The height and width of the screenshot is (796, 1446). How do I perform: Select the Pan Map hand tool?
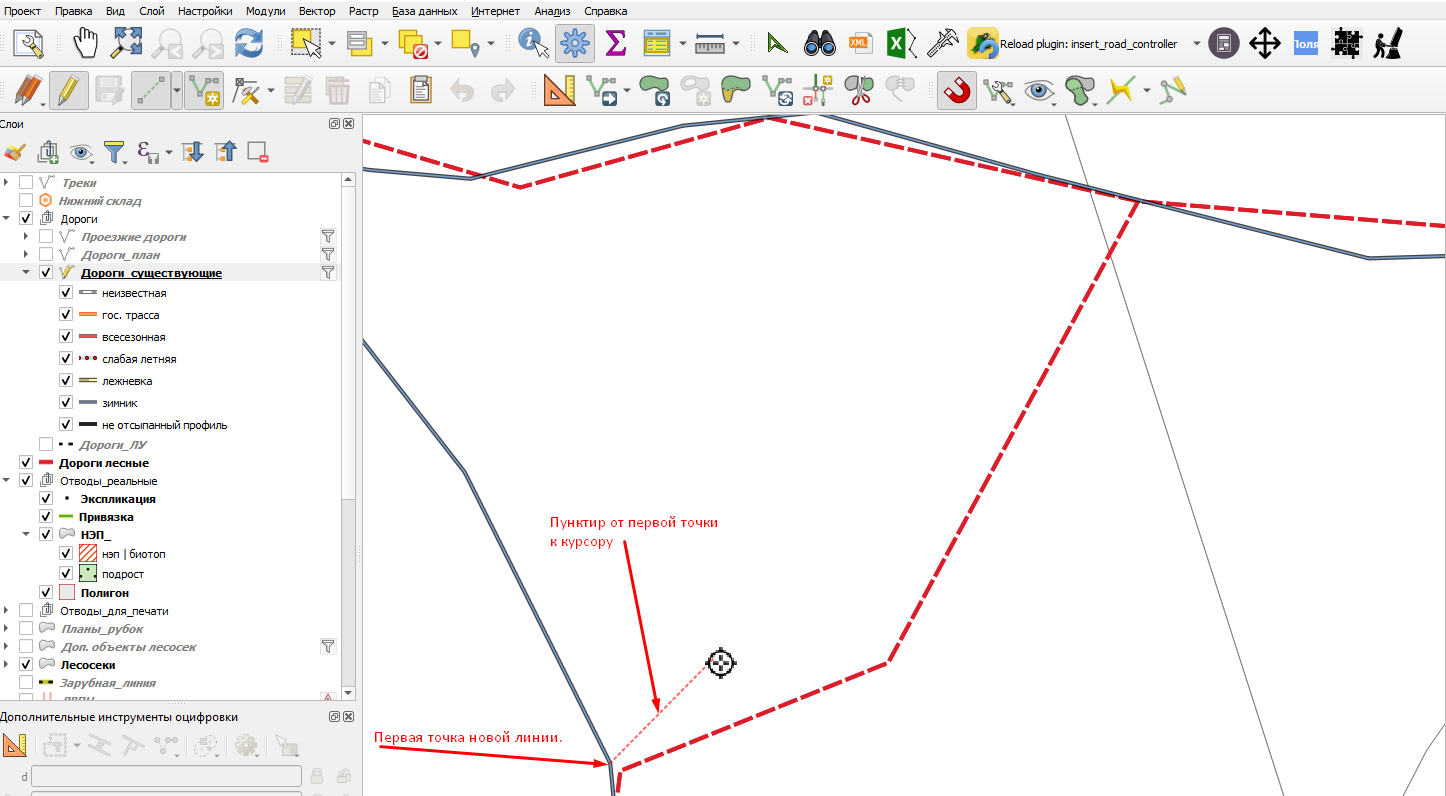click(x=88, y=43)
